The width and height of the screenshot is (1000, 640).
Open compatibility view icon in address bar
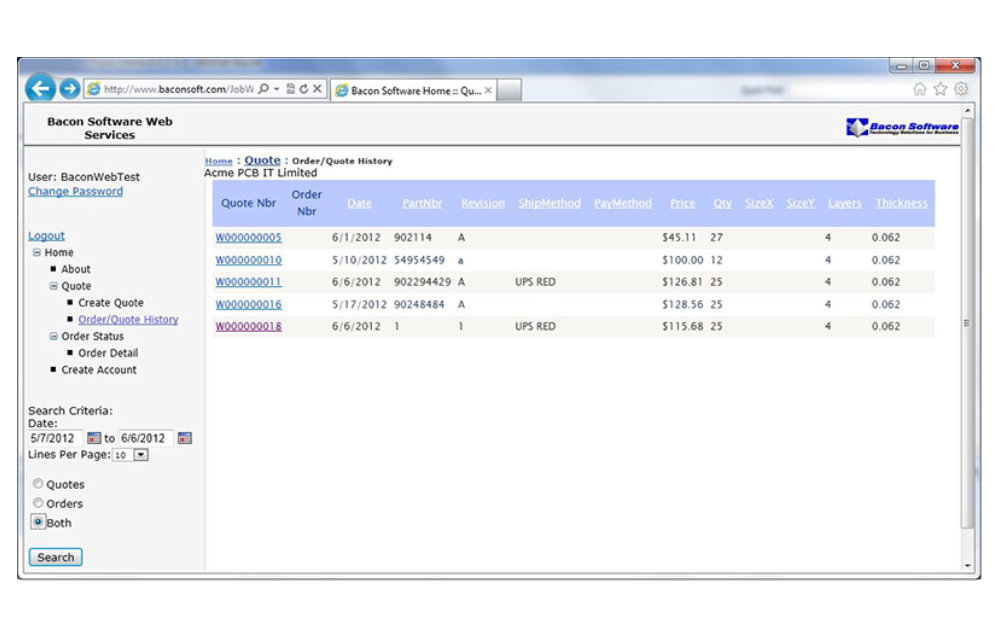click(x=291, y=89)
